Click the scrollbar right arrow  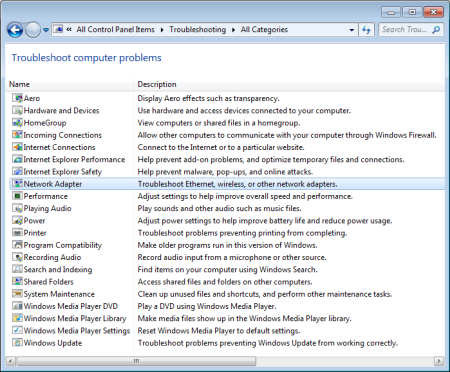(439, 361)
